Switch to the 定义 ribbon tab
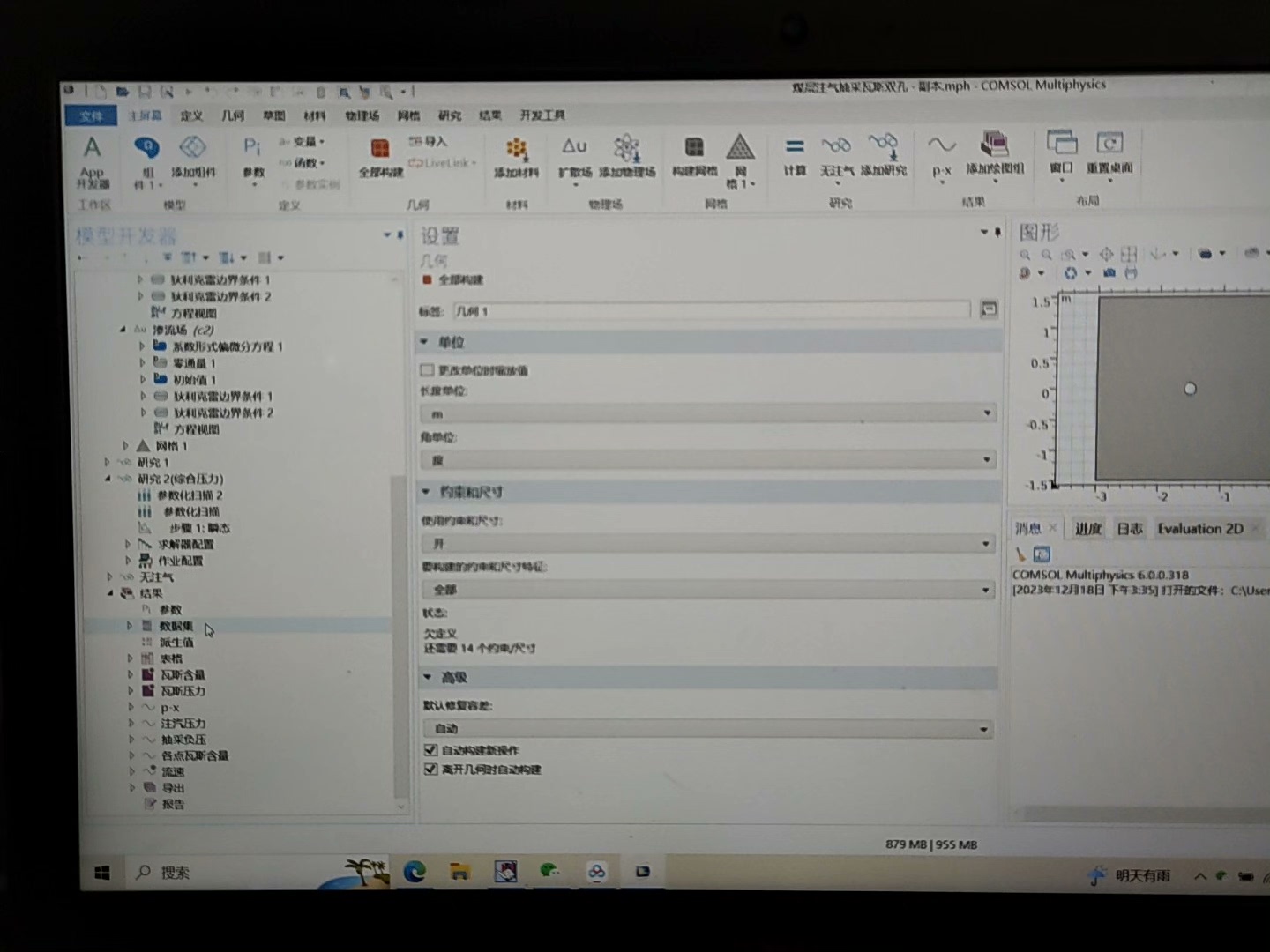Viewport: 1270px width, 952px height. pyautogui.click(x=191, y=115)
